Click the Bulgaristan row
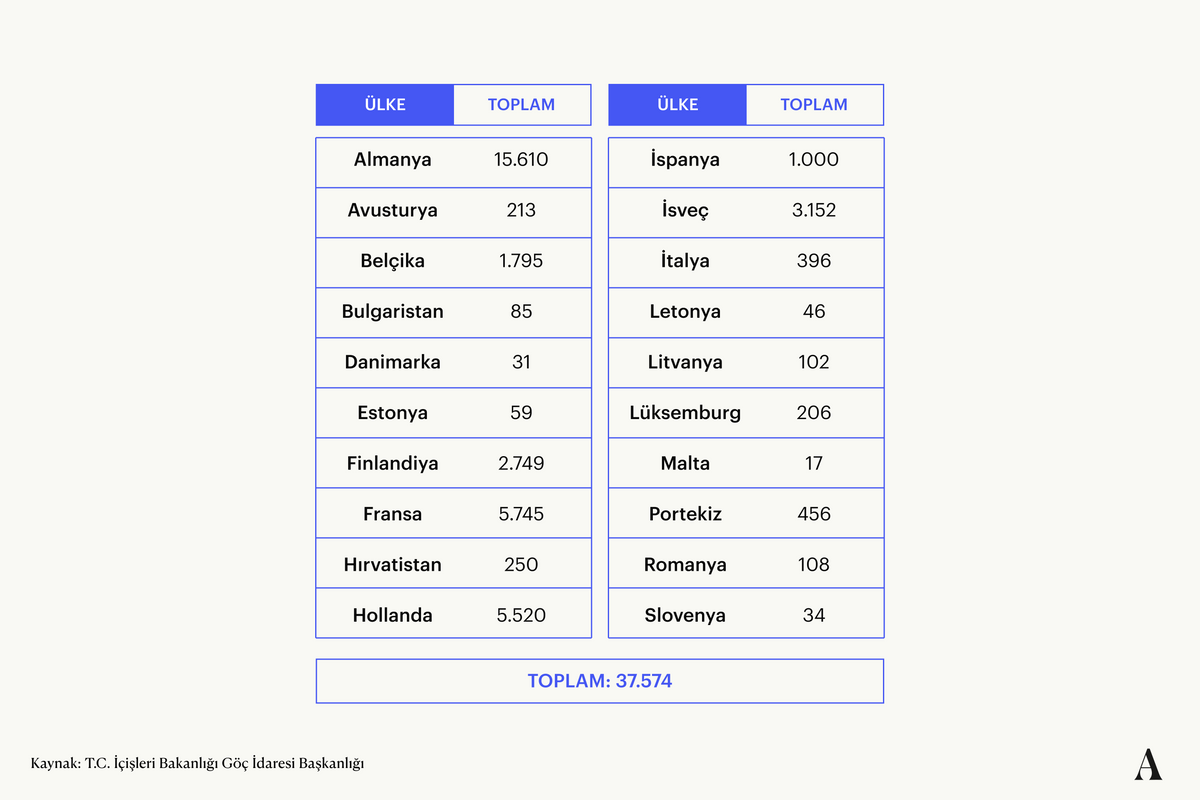Screen dimensions: 1200x800 pyautogui.click(x=454, y=312)
